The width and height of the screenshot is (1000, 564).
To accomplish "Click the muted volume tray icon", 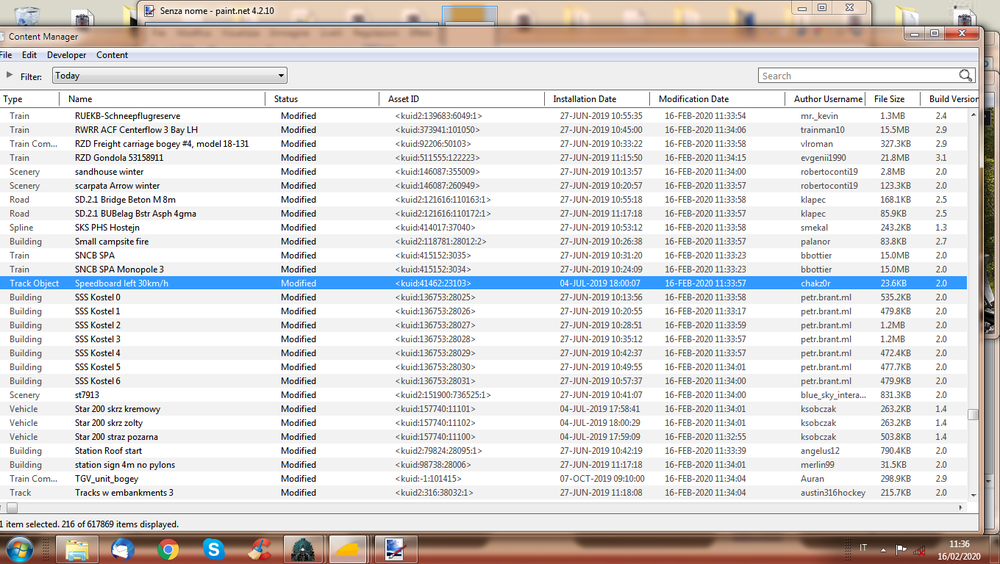I will coord(920,549).
